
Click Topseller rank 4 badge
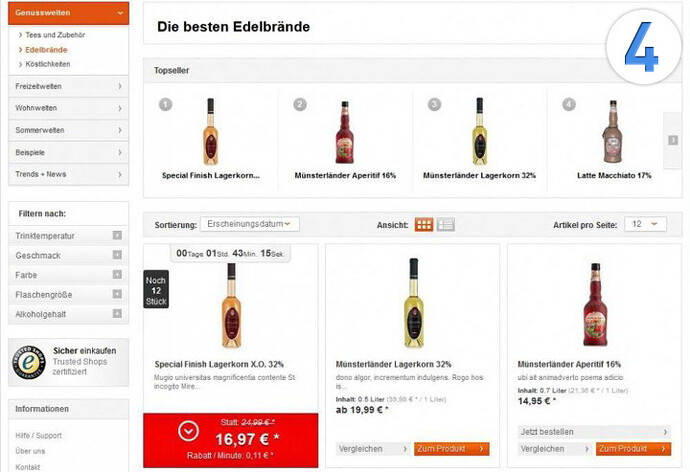569,105
